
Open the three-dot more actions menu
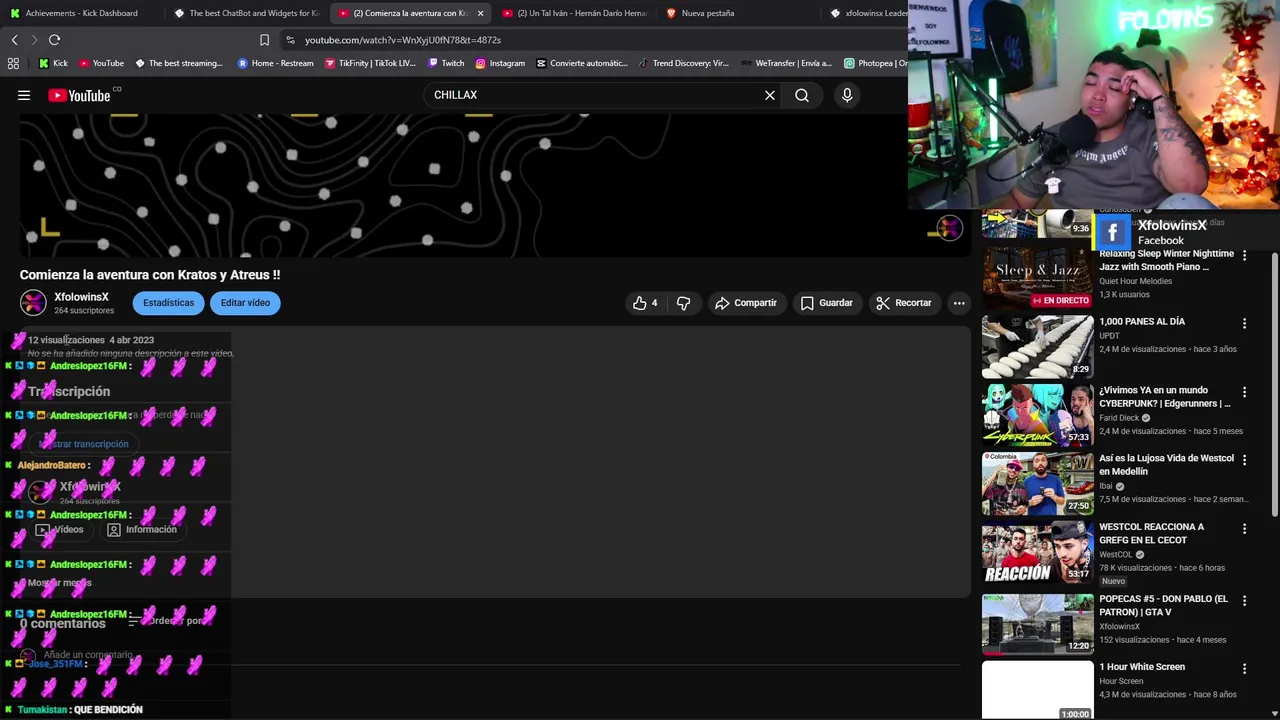959,303
